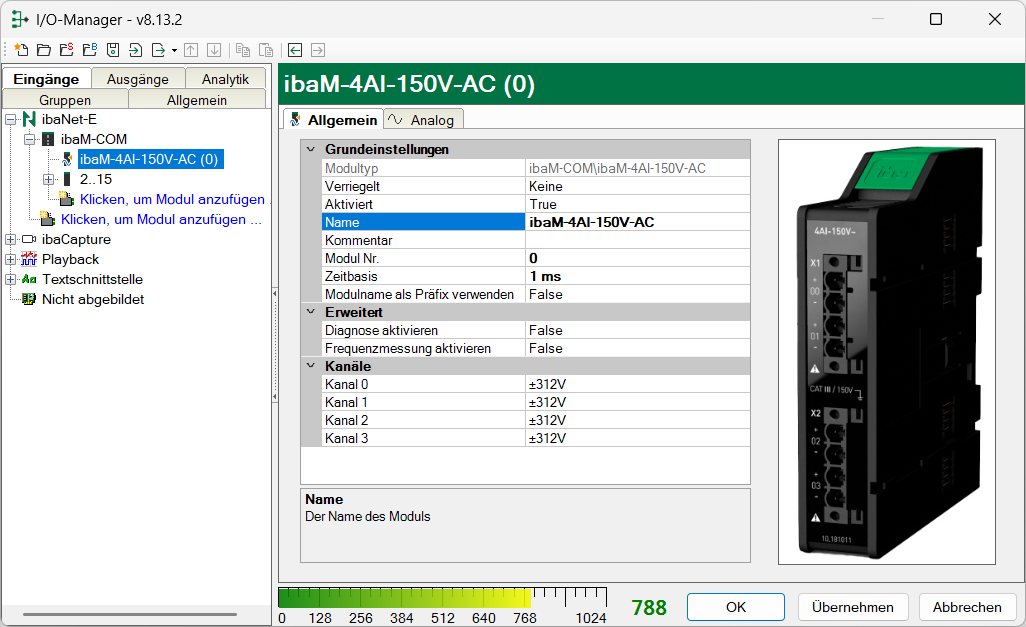
Task: Click the Aktiviert value True
Action: pyautogui.click(x=637, y=204)
